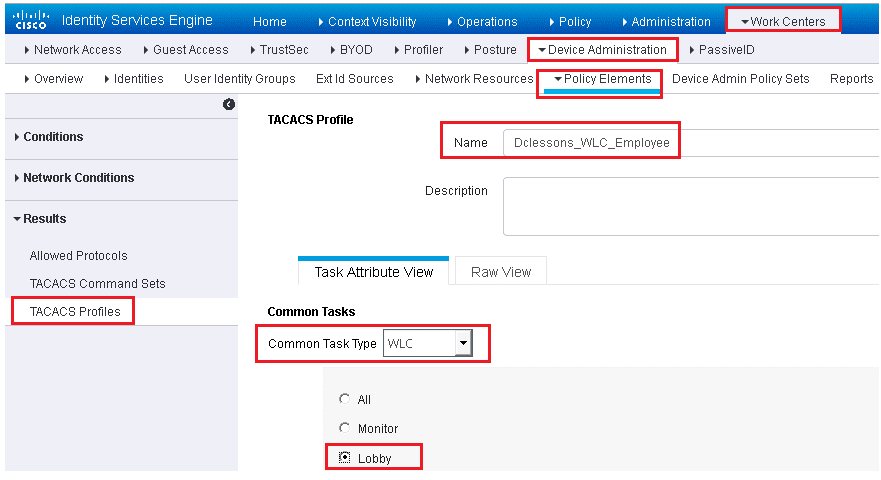Go to the Overview section
881x480 pixels.
[54, 79]
